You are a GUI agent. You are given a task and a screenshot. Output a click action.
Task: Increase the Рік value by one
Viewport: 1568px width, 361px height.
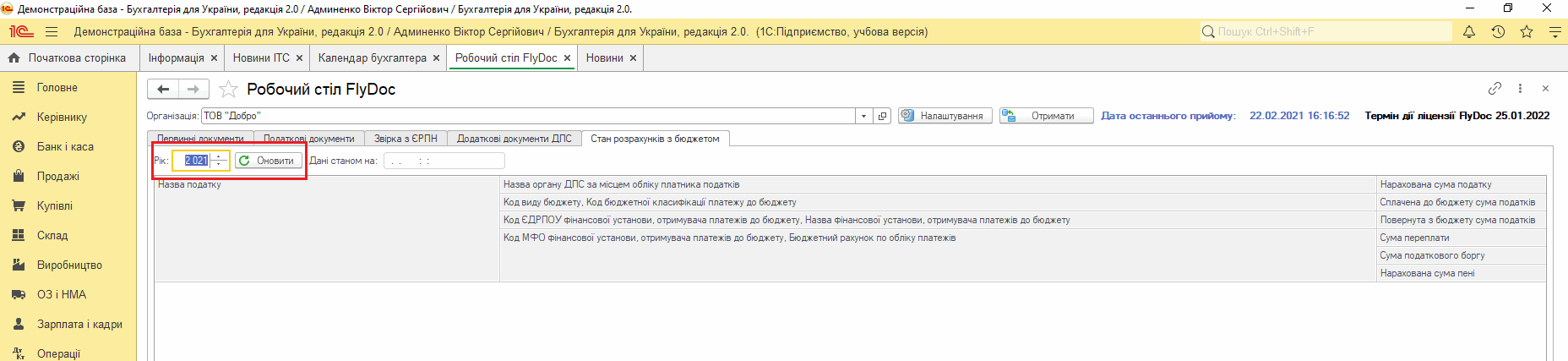(219, 156)
